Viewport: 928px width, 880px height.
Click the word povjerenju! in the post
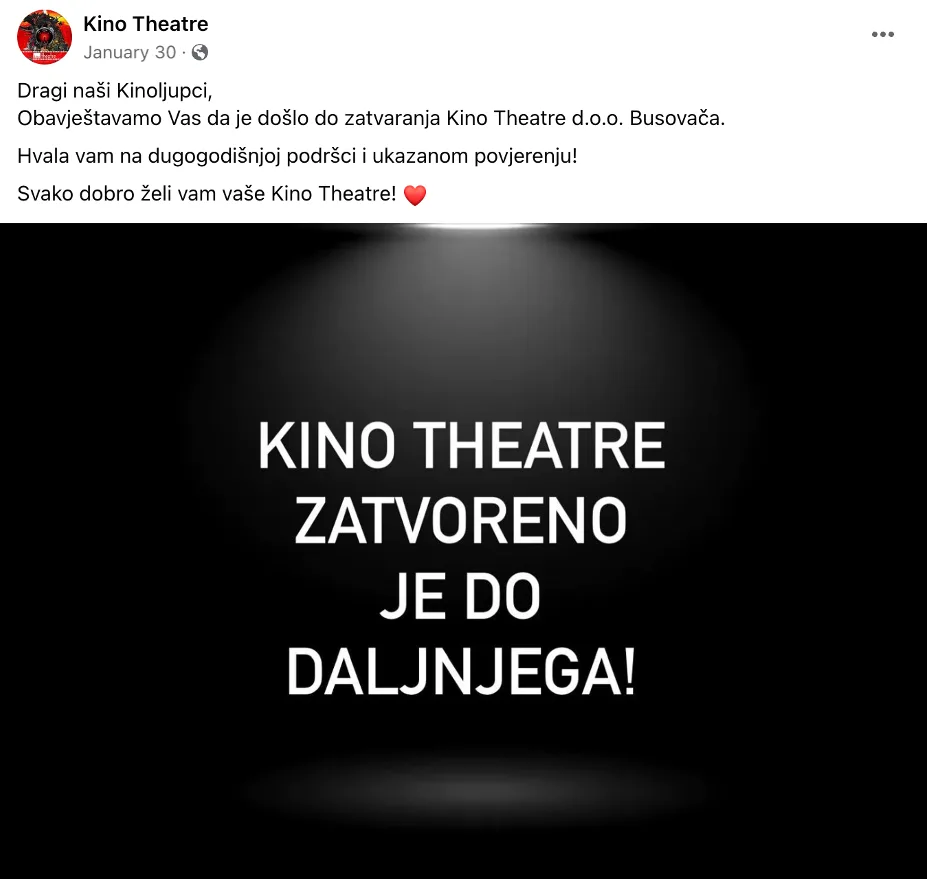pos(526,156)
